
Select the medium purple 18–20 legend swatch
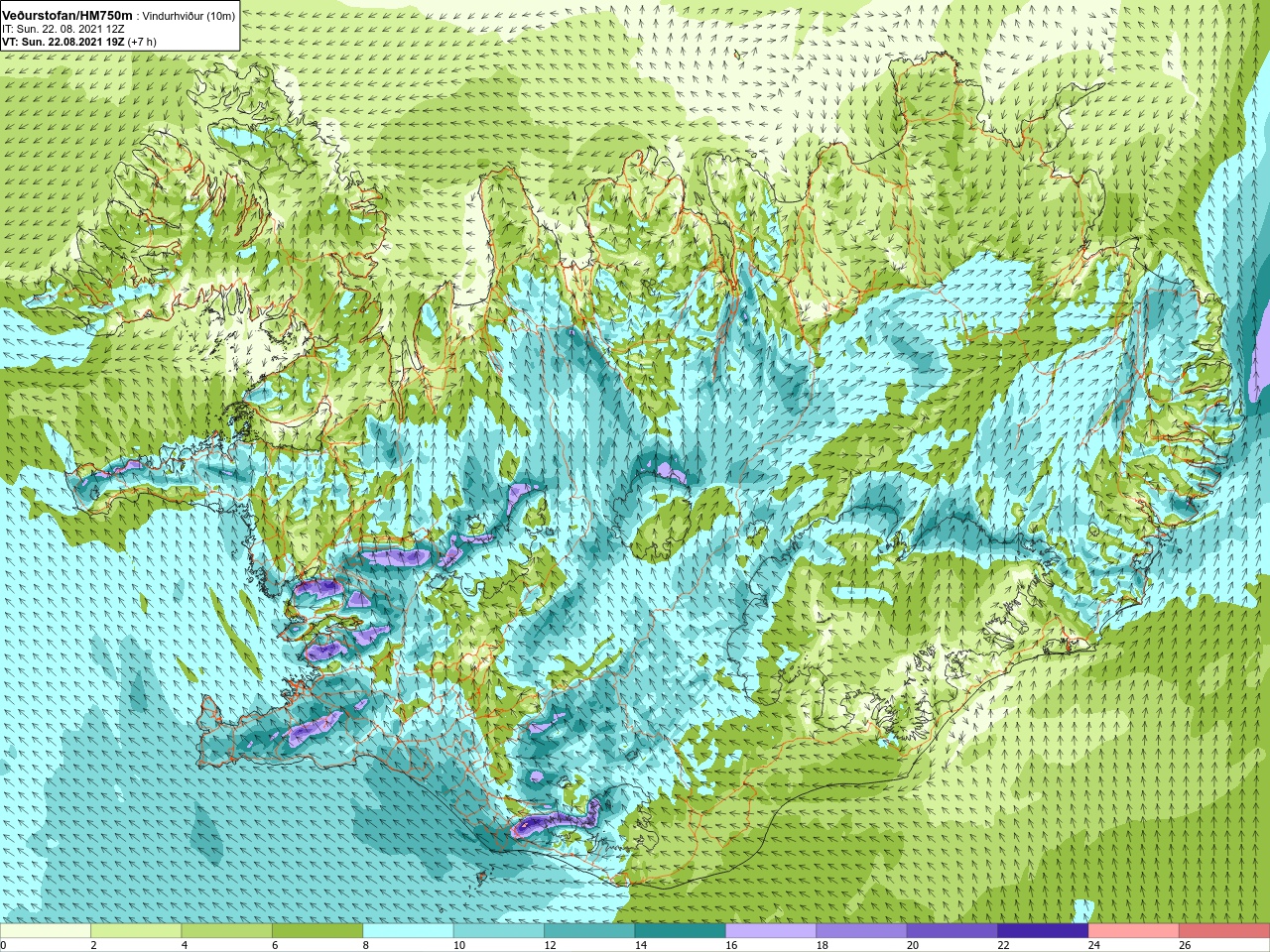861,931
